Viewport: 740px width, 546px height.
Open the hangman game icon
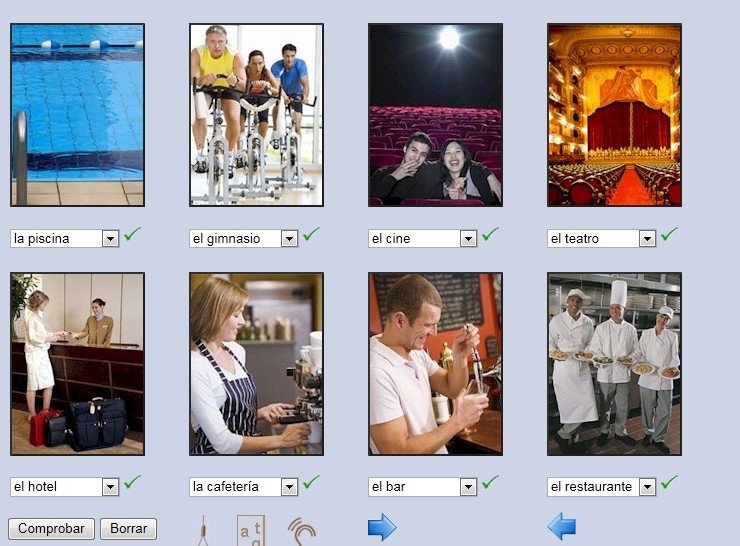pos(205,529)
